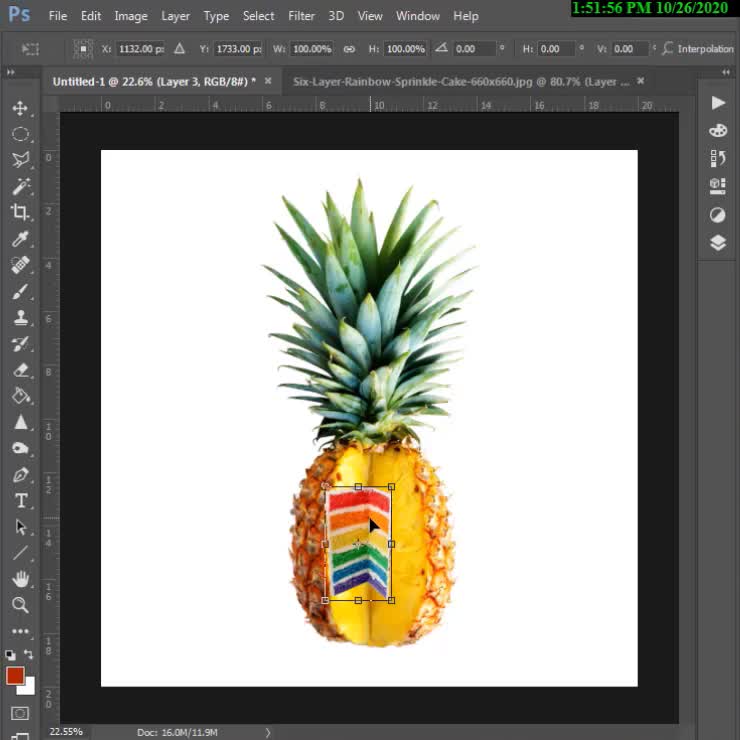Click the foreground color swatch

15,676
